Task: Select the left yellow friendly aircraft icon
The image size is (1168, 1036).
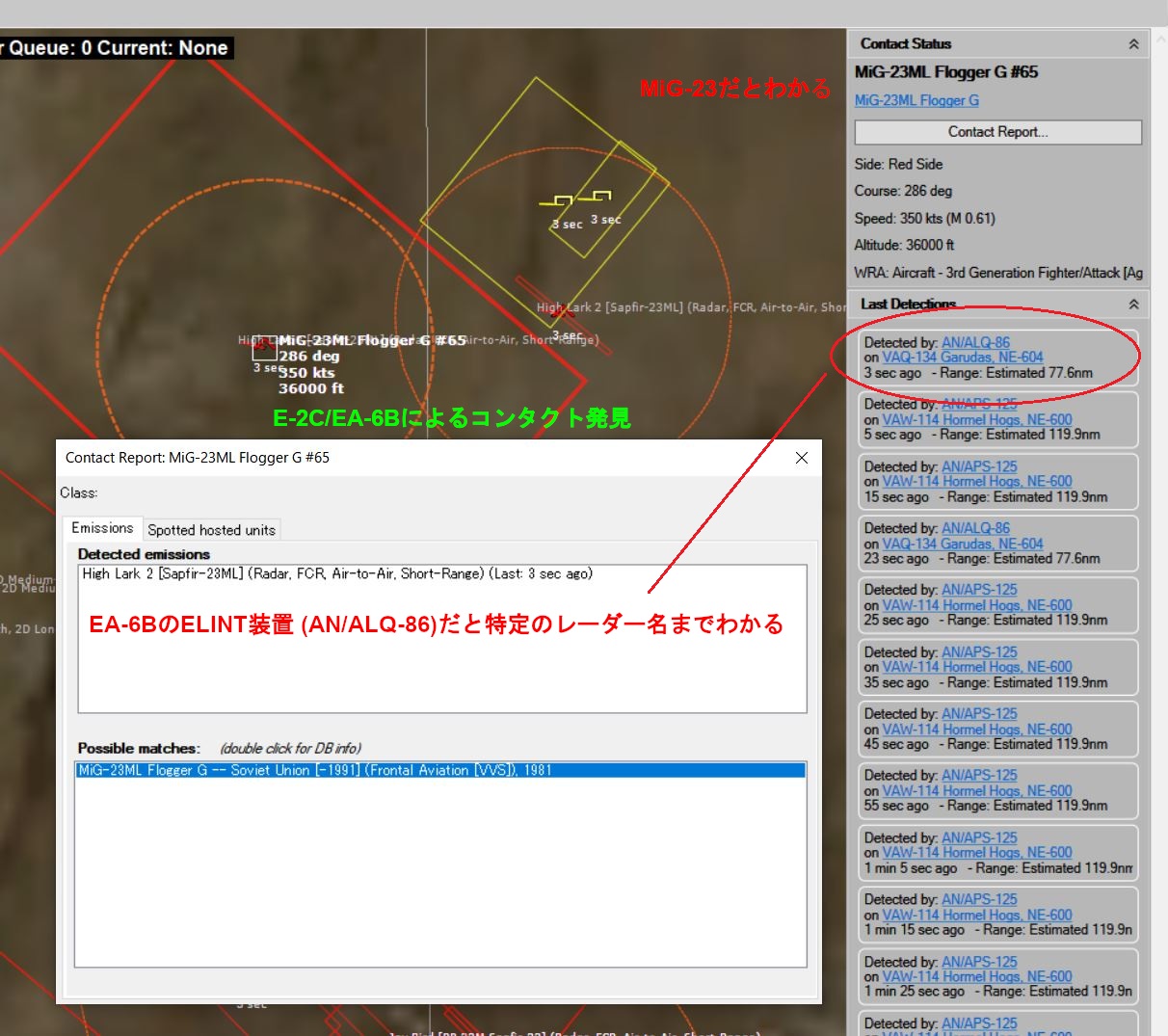Action: [558, 201]
